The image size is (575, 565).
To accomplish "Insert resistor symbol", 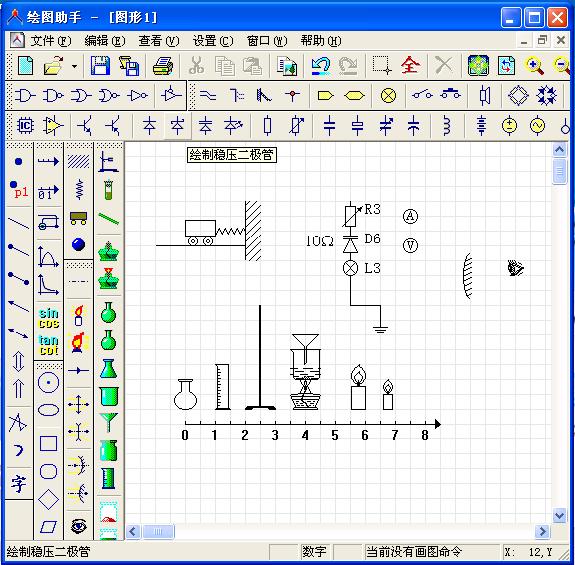I will 267,126.
